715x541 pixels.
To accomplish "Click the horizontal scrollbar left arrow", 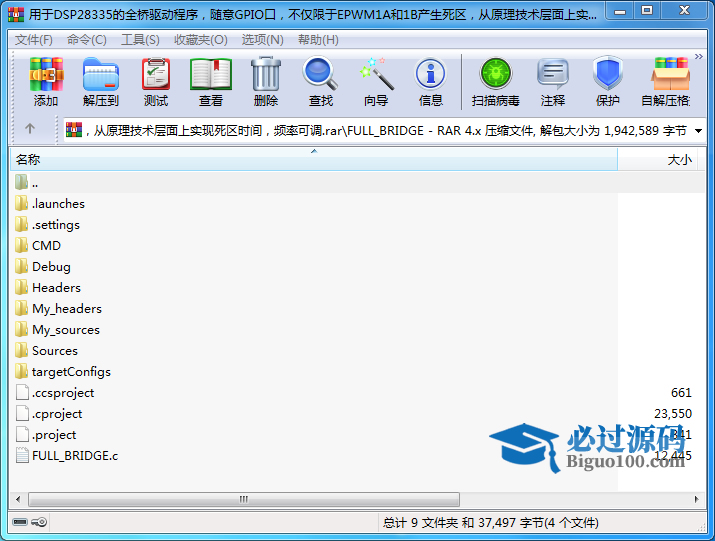I will (18, 499).
